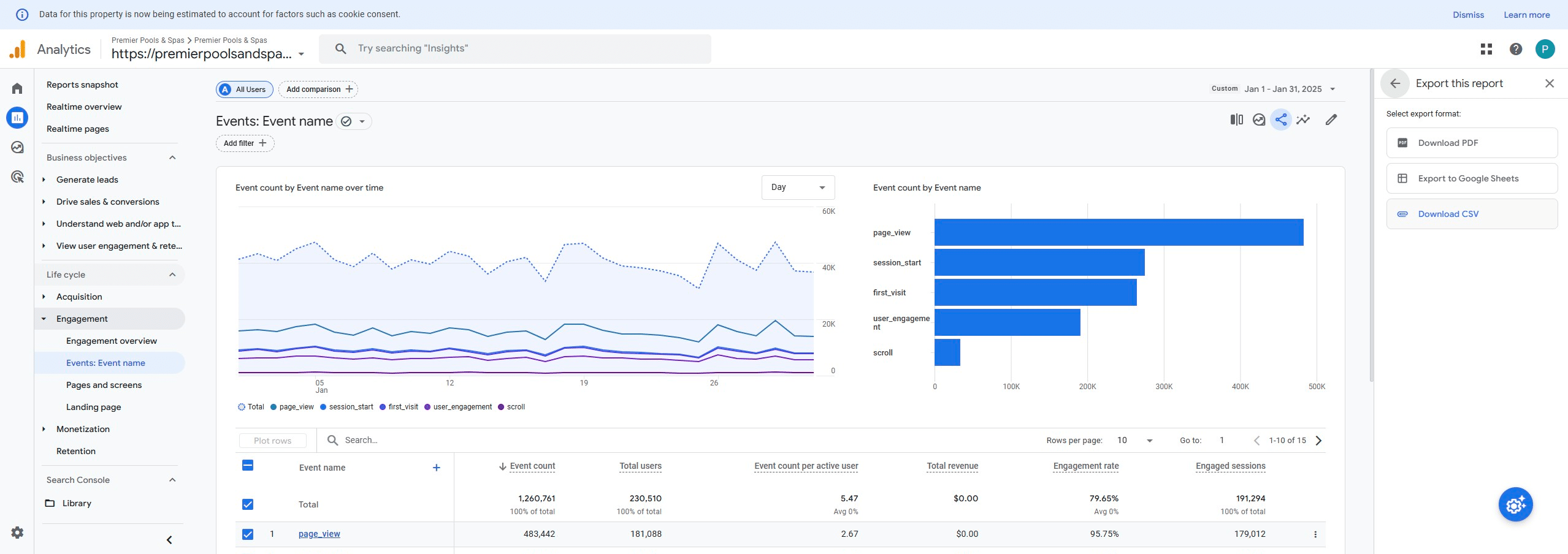Uncheck the page_view row checkbox

[248, 534]
